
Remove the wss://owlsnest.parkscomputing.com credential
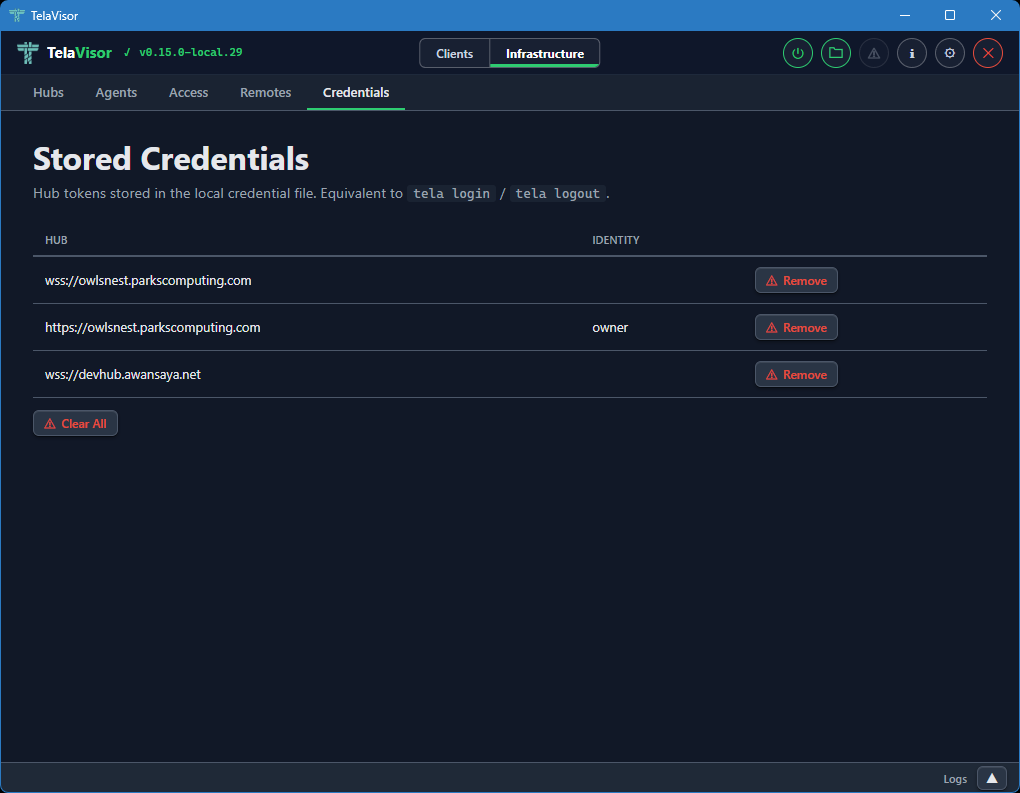(x=796, y=280)
